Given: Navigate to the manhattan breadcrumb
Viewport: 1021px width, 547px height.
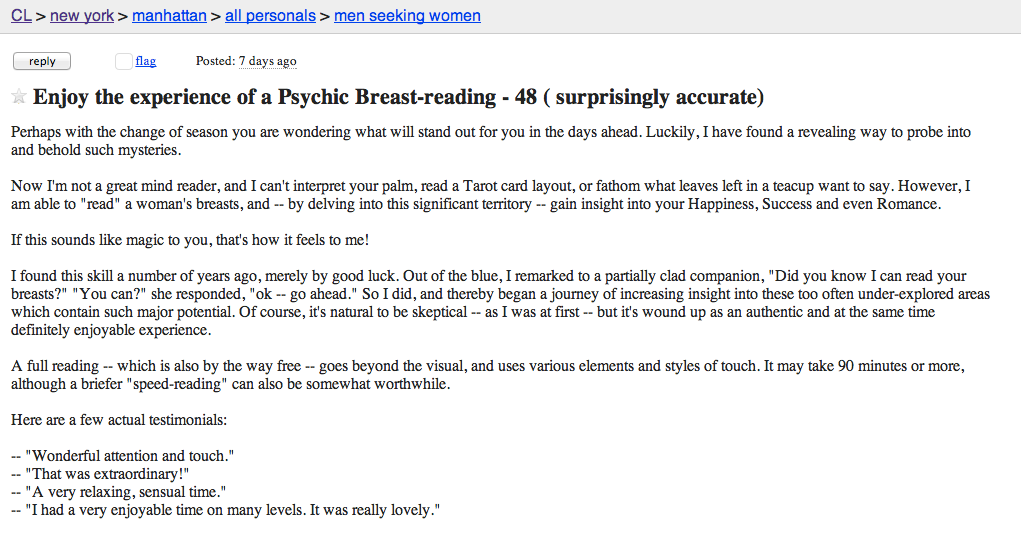Looking at the screenshot, I should pos(169,16).
